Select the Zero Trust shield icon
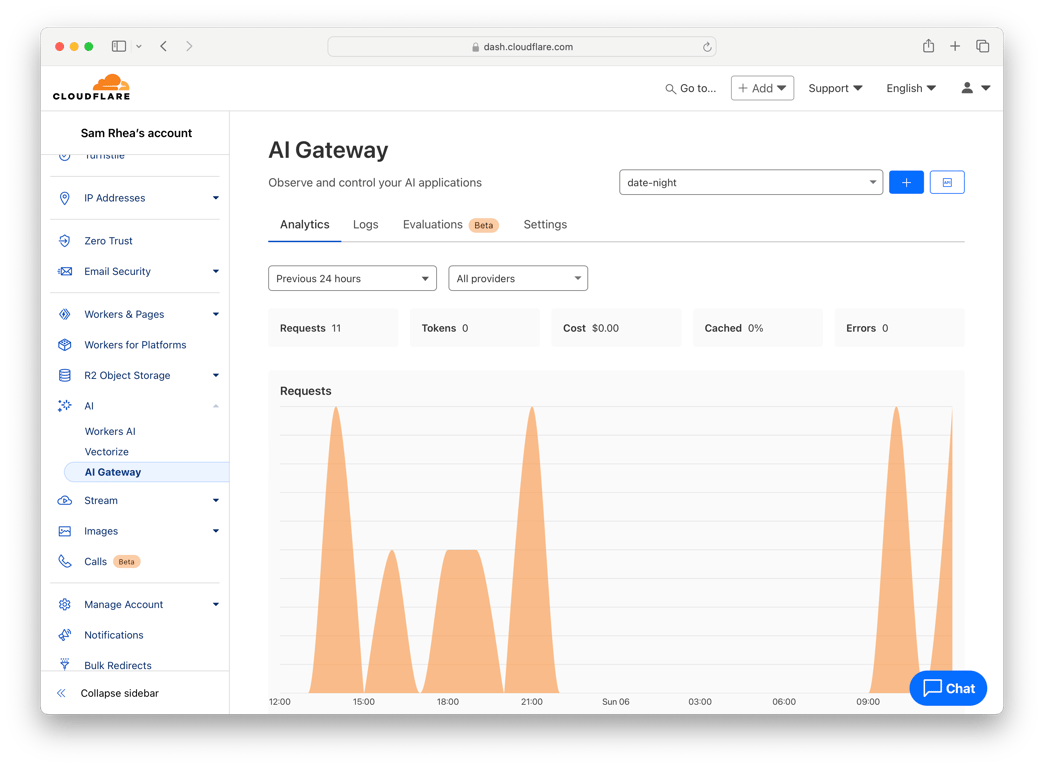The height and width of the screenshot is (768, 1044). pos(64,240)
